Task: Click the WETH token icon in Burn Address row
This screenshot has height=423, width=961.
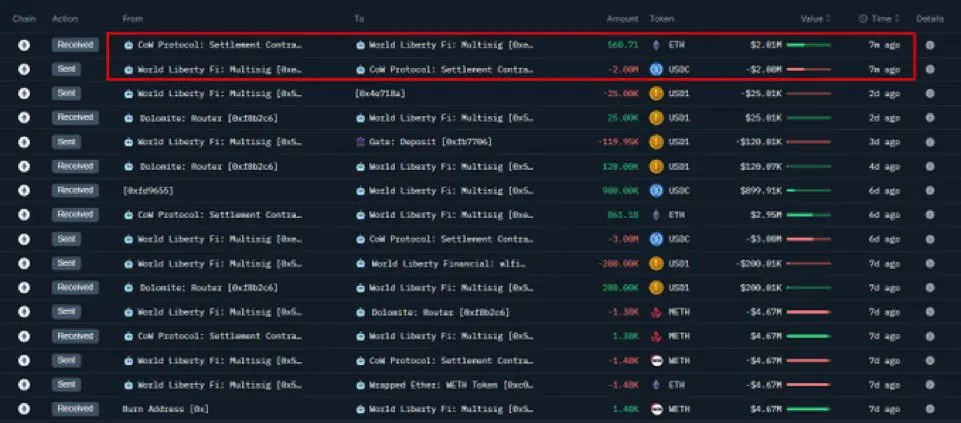Action: coord(656,408)
